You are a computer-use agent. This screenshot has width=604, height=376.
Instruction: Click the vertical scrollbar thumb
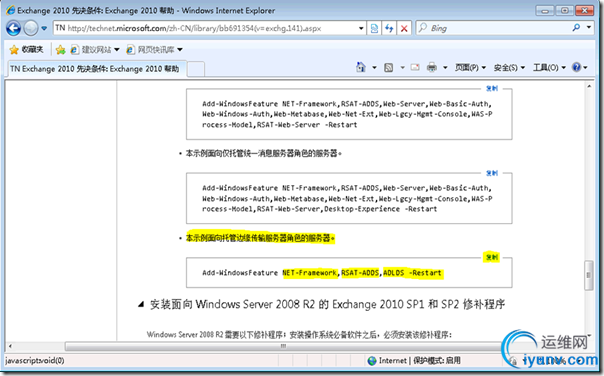(589, 275)
